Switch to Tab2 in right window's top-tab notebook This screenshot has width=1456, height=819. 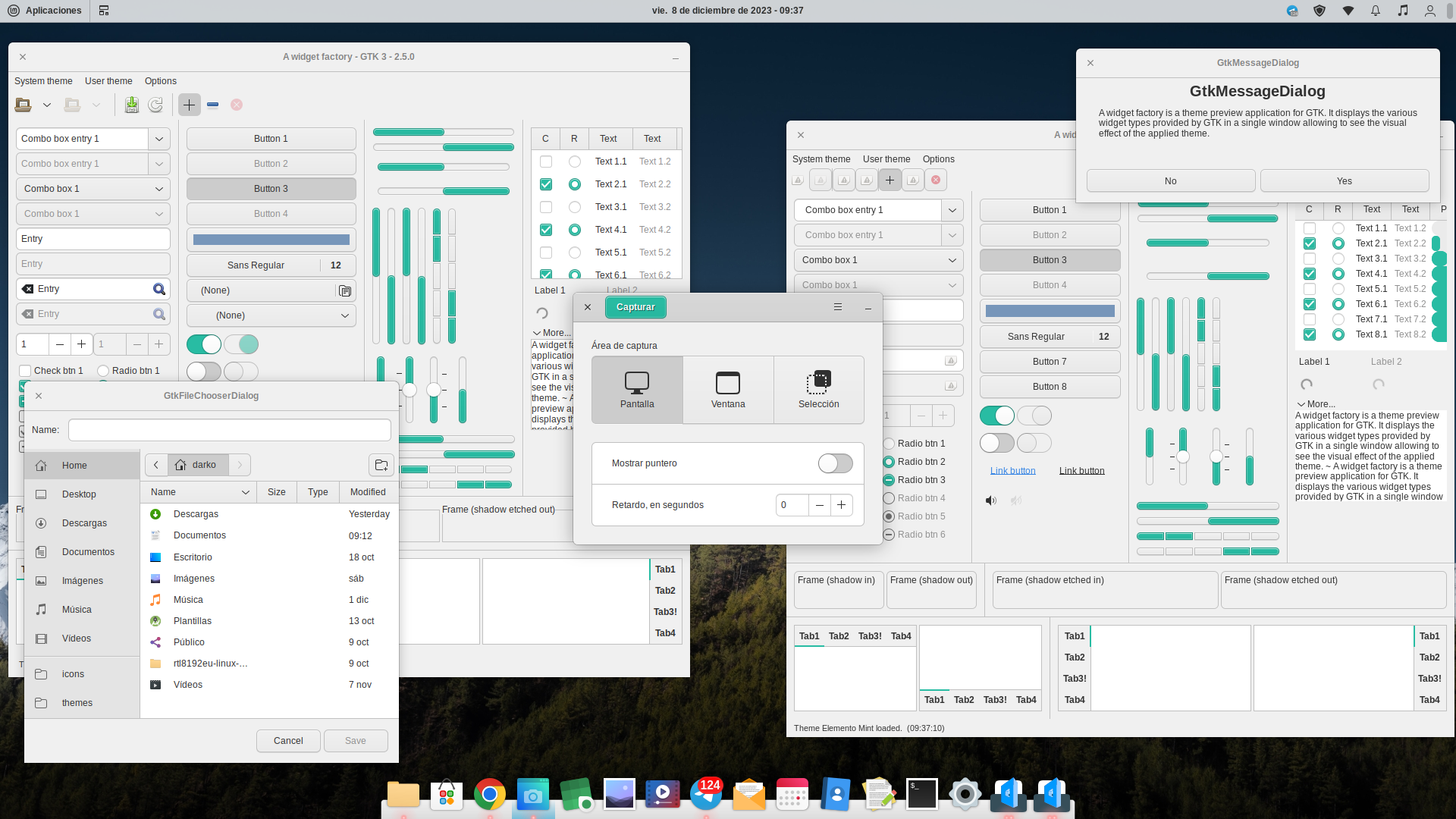tap(839, 636)
